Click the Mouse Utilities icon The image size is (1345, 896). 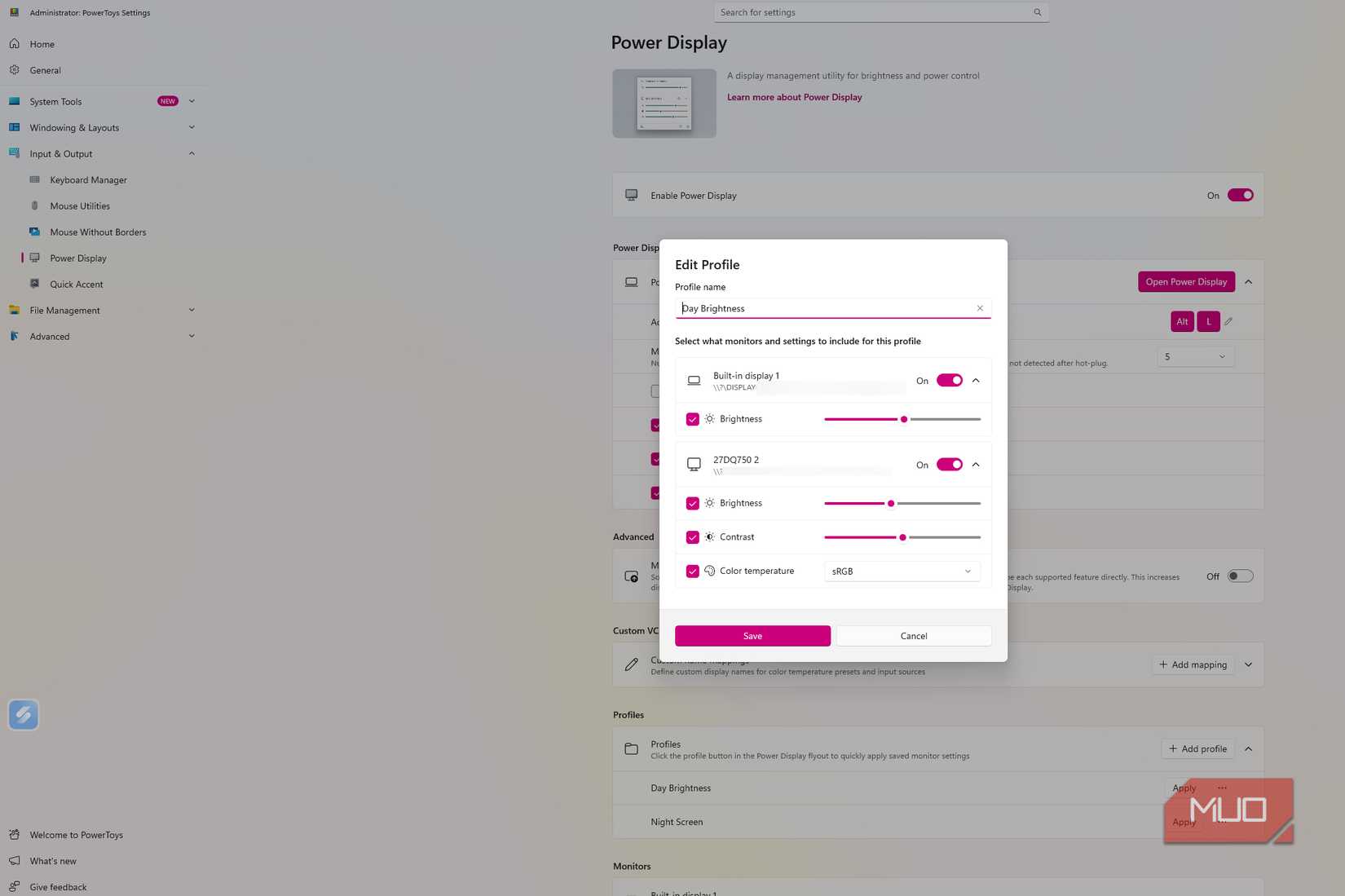(x=34, y=205)
